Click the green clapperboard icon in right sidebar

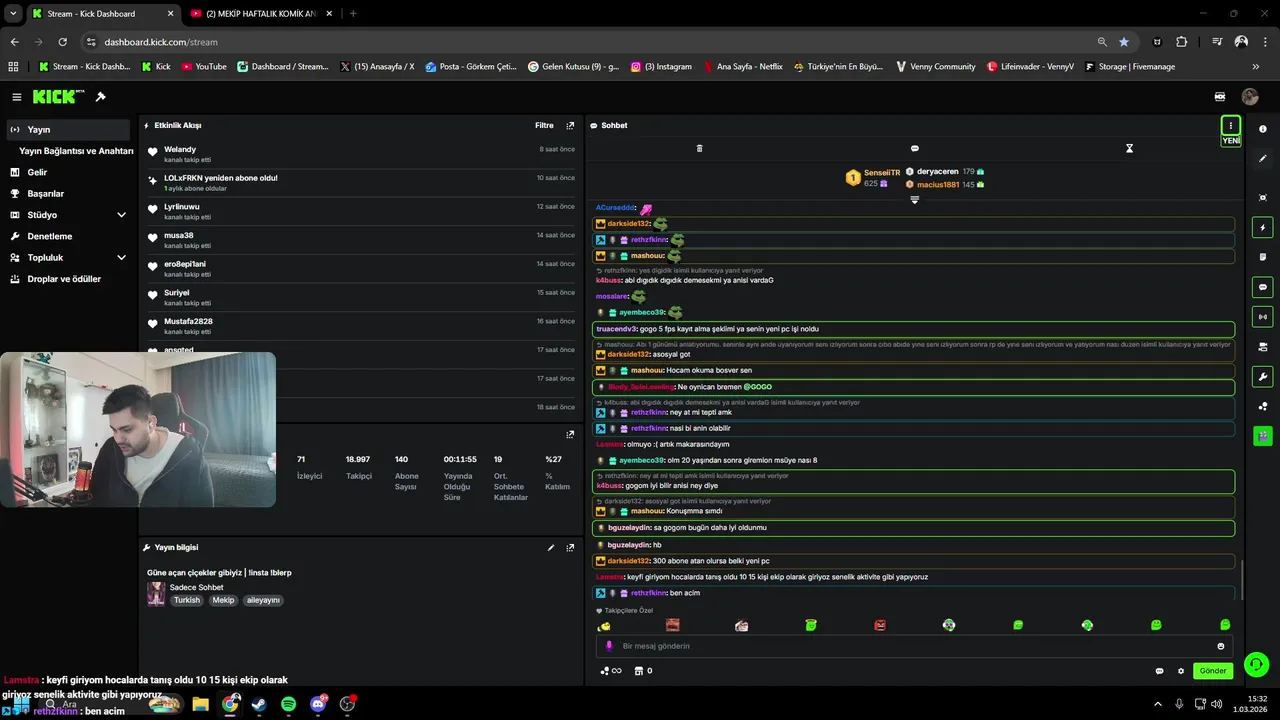click(x=1263, y=436)
